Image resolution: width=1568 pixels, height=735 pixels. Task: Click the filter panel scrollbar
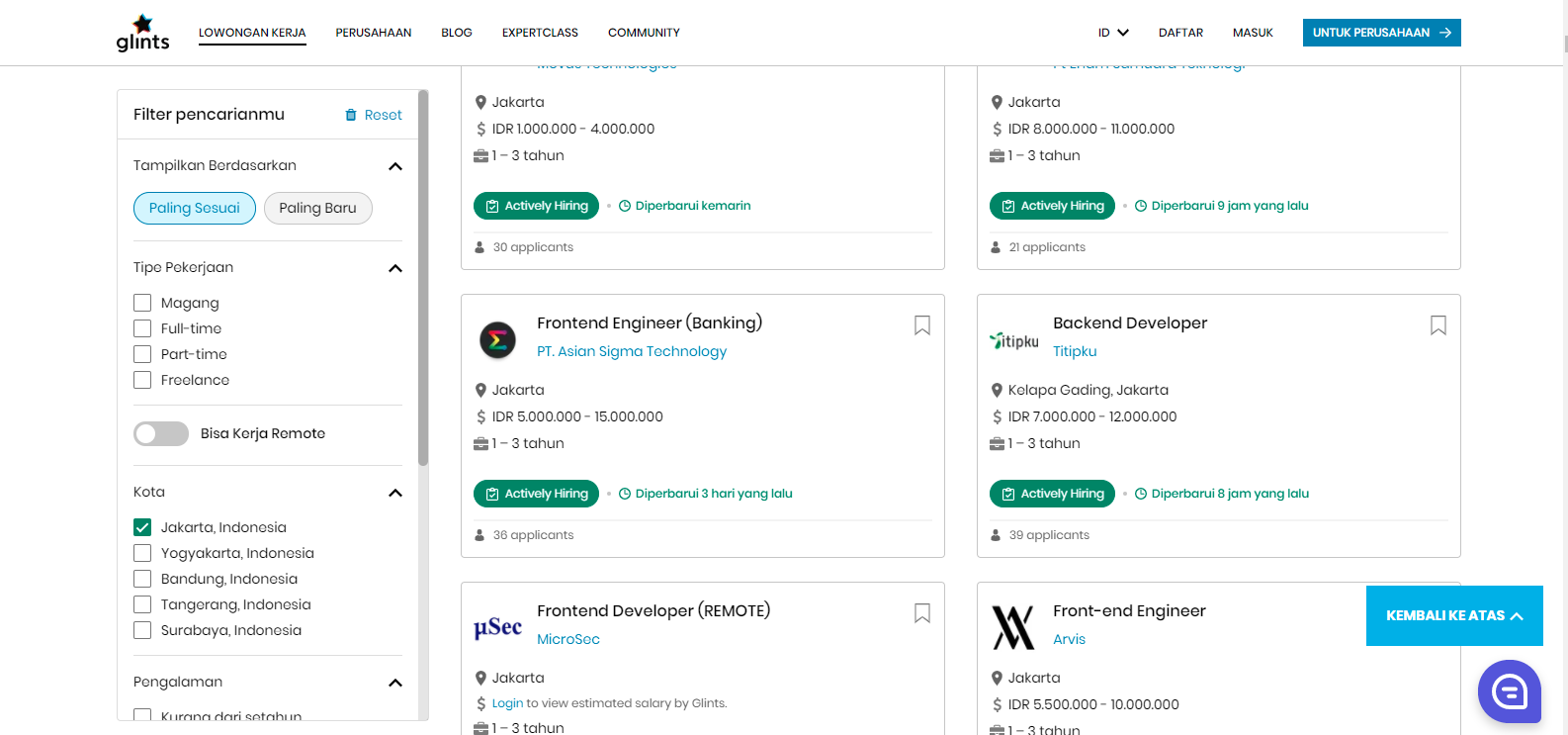pyautogui.click(x=423, y=278)
